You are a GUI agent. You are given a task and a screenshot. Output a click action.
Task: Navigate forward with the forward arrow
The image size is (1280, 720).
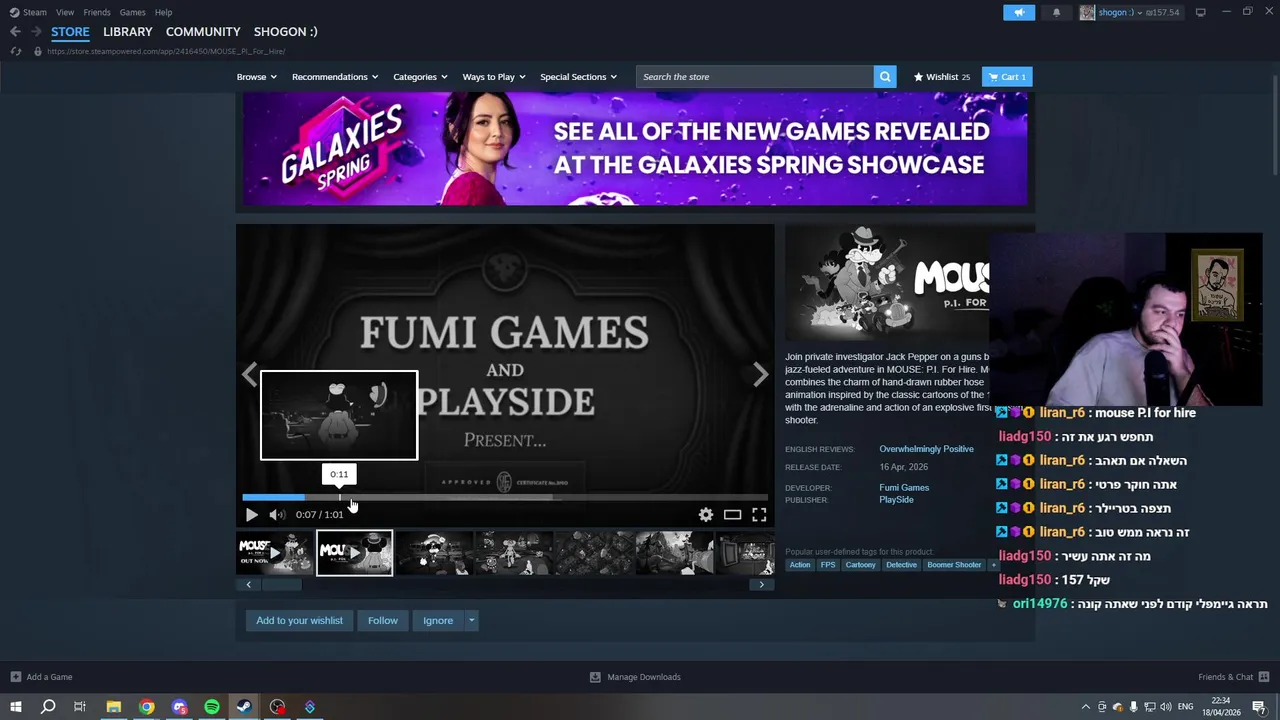tap(36, 32)
